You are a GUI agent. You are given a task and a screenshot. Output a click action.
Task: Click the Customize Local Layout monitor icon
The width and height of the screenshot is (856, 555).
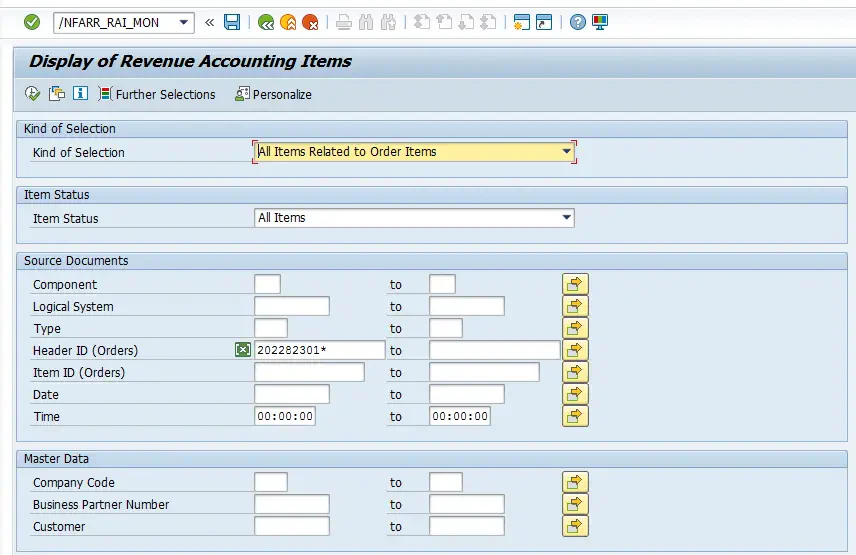[600, 22]
